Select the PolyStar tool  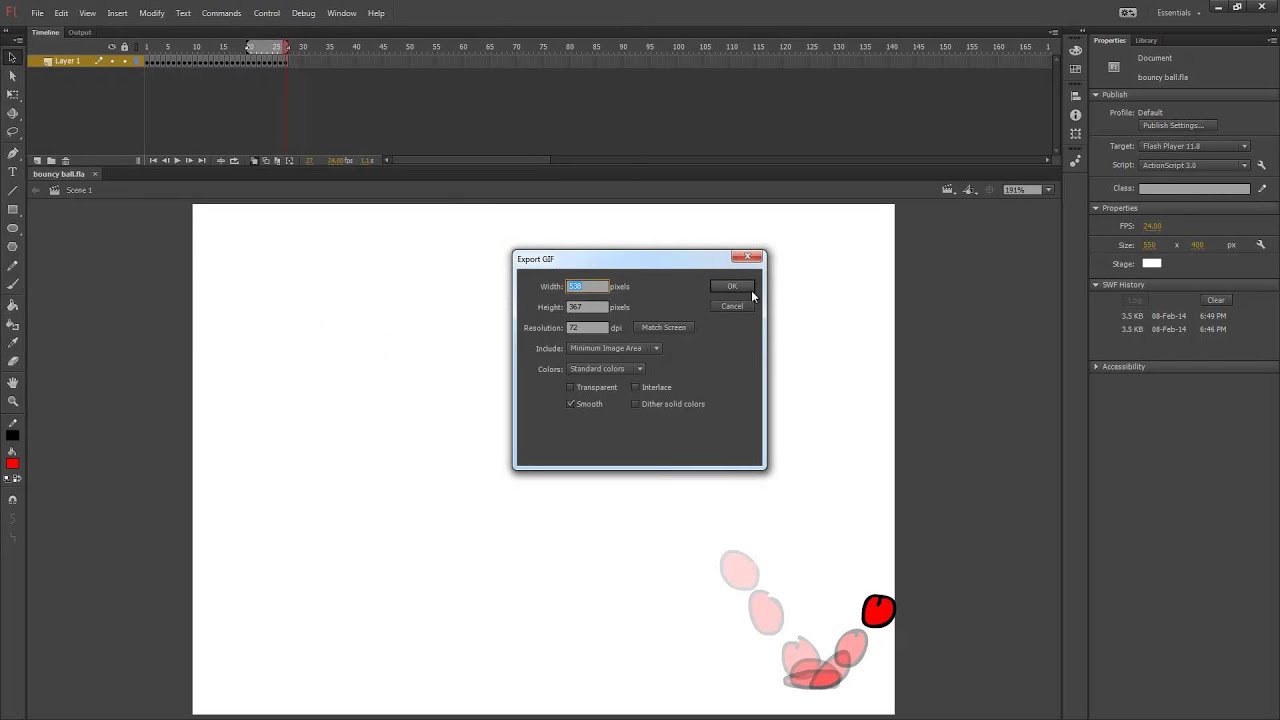[13, 248]
